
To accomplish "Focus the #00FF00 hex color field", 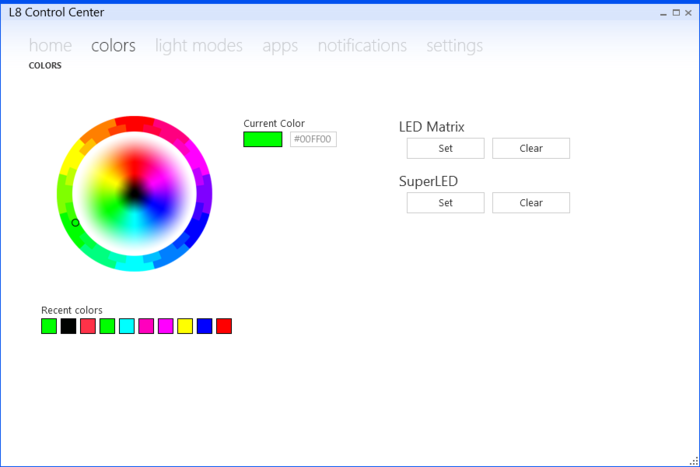I will 313,139.
